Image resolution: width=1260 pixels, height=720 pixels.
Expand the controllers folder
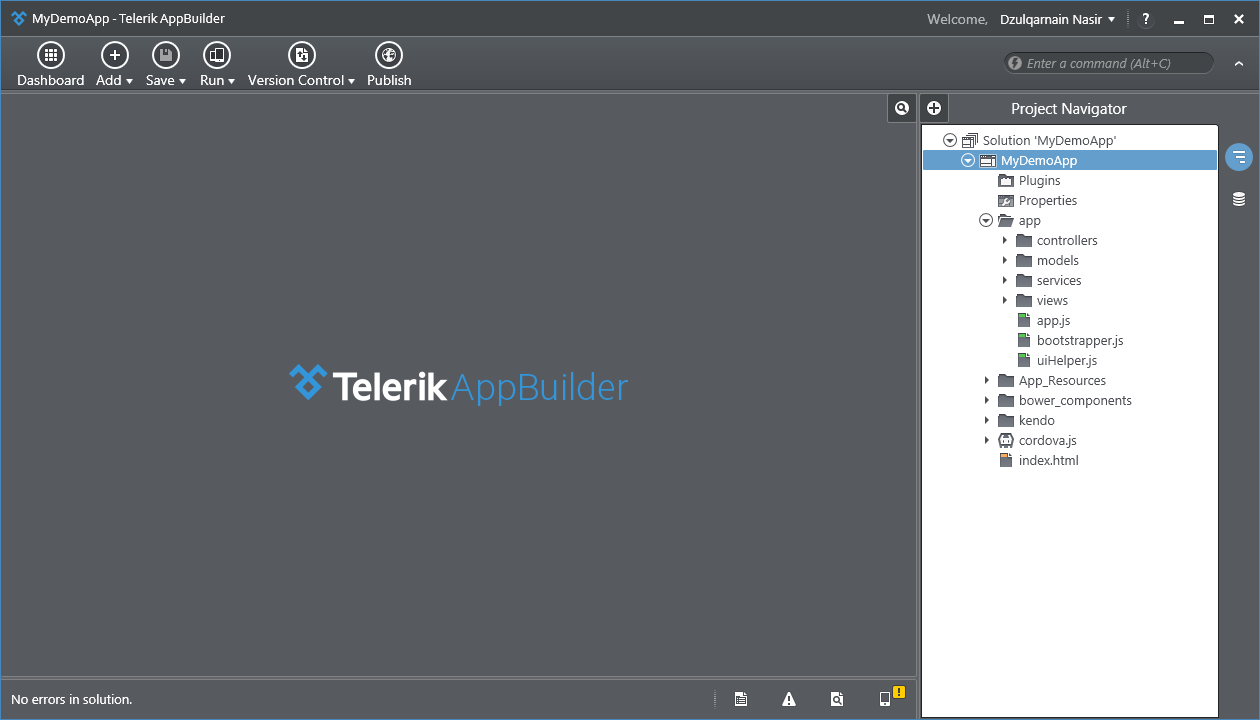pos(1005,240)
